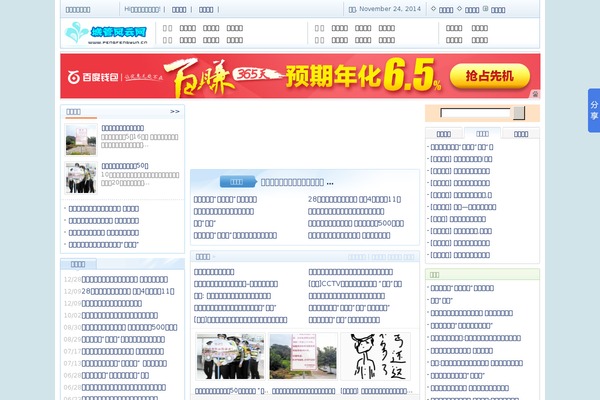Expand the left panel using the >> link

pos(175,112)
